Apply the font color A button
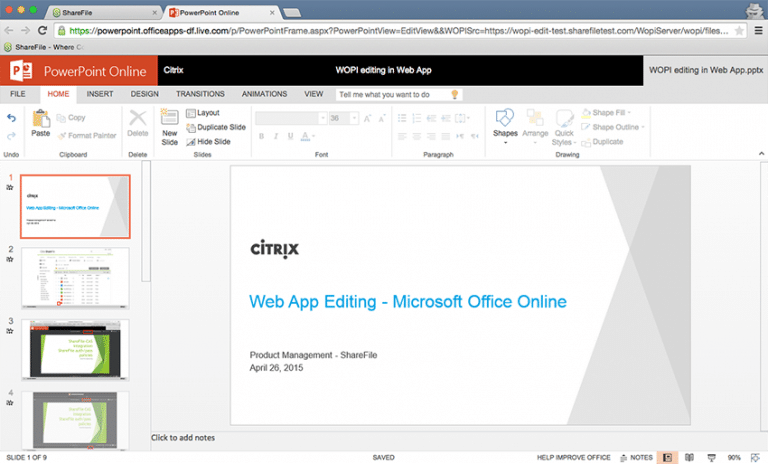The image size is (768, 464). tap(305, 136)
